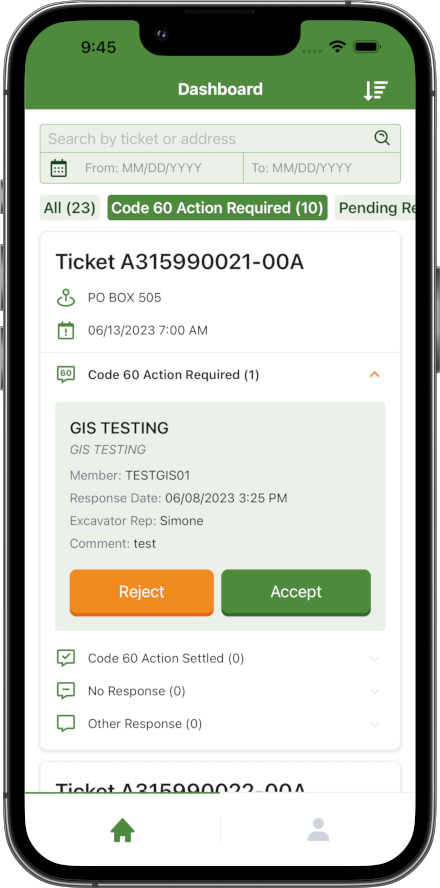440x888 pixels.
Task: Tap the magnifier search icon
Action: (x=382, y=138)
